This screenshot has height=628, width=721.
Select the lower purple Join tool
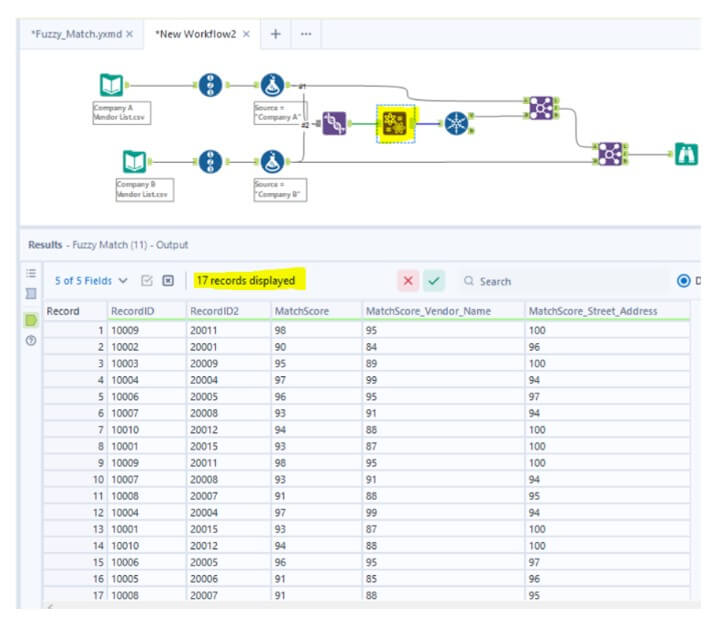pos(610,154)
